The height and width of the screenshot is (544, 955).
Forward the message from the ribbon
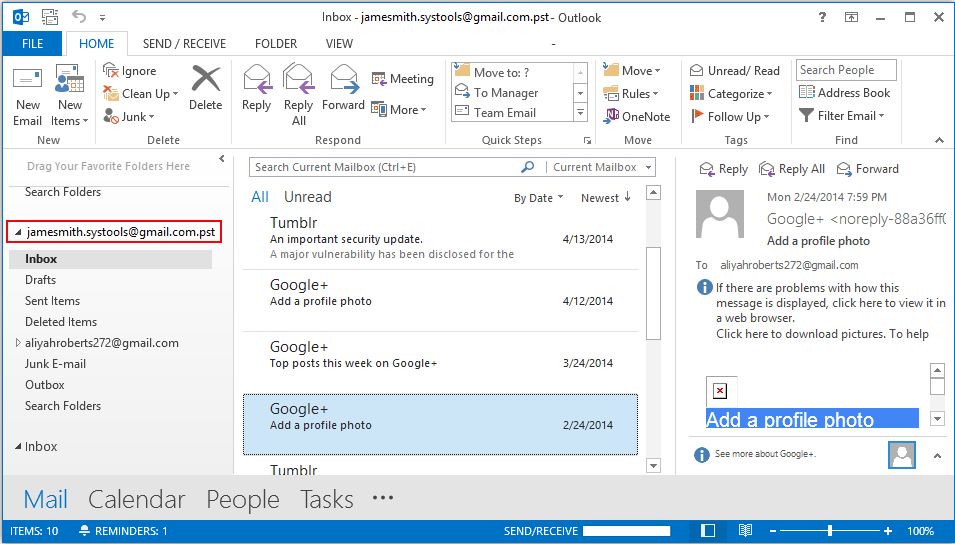tap(344, 88)
